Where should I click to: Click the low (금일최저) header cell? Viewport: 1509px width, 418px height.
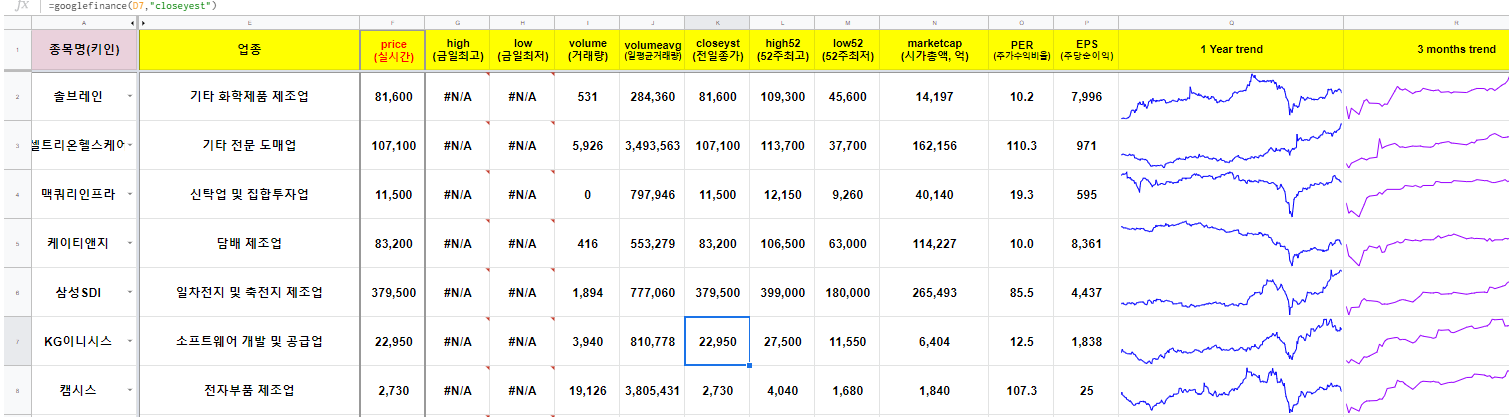click(522, 50)
